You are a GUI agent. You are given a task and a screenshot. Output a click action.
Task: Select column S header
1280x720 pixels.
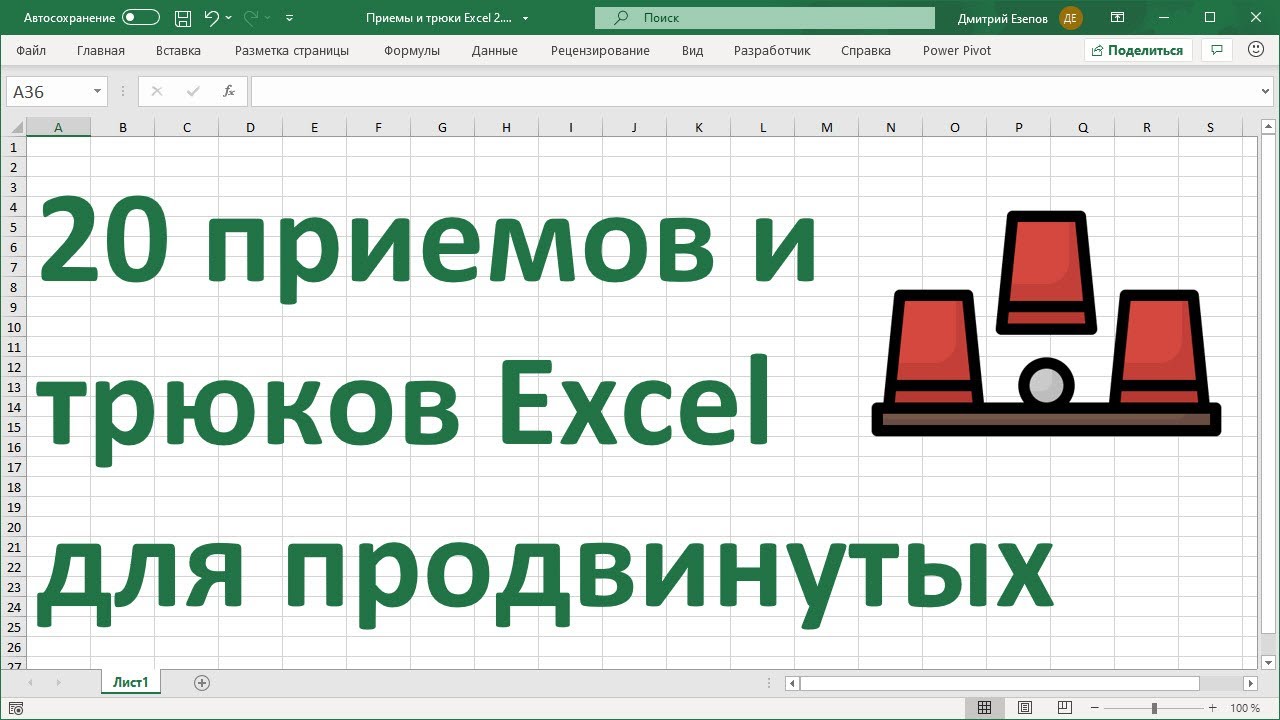click(x=1210, y=127)
